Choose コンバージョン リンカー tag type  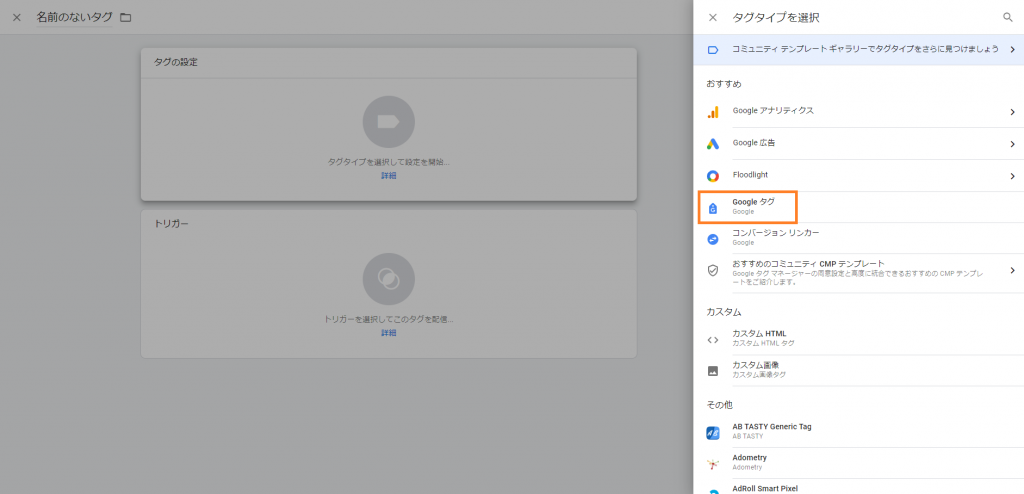tap(858, 238)
